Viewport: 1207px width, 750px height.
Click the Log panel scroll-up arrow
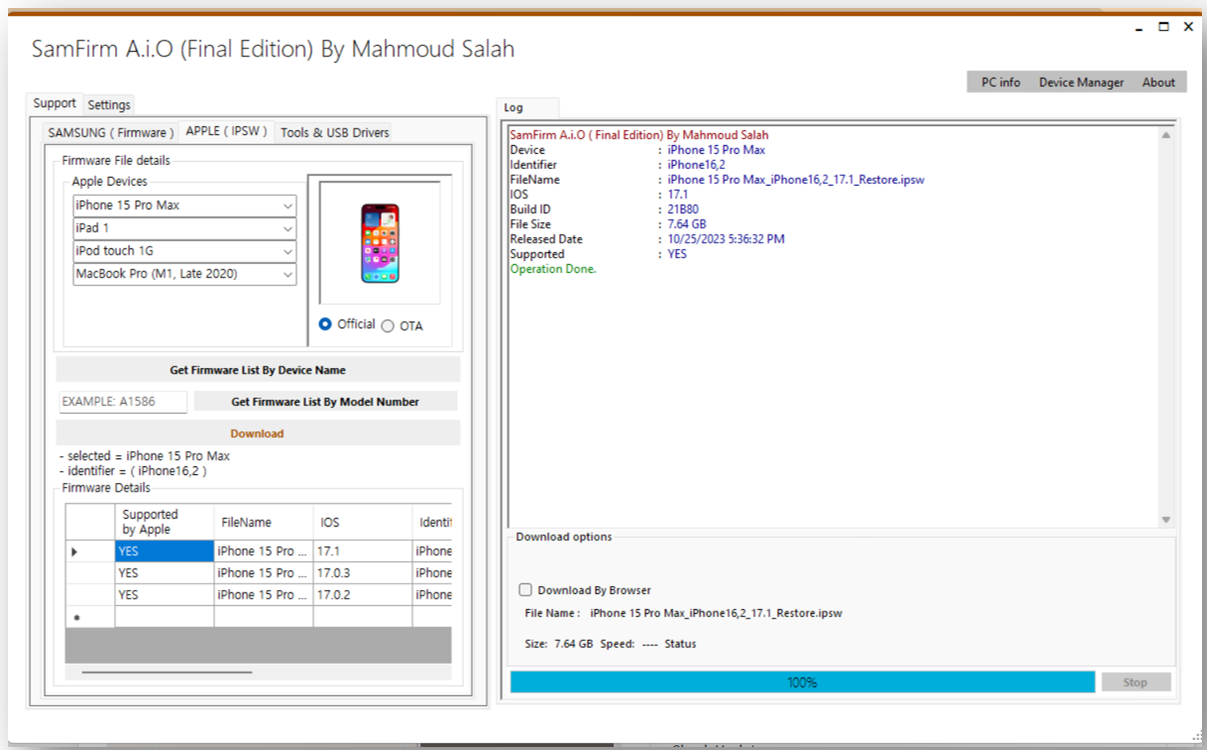coord(1166,135)
